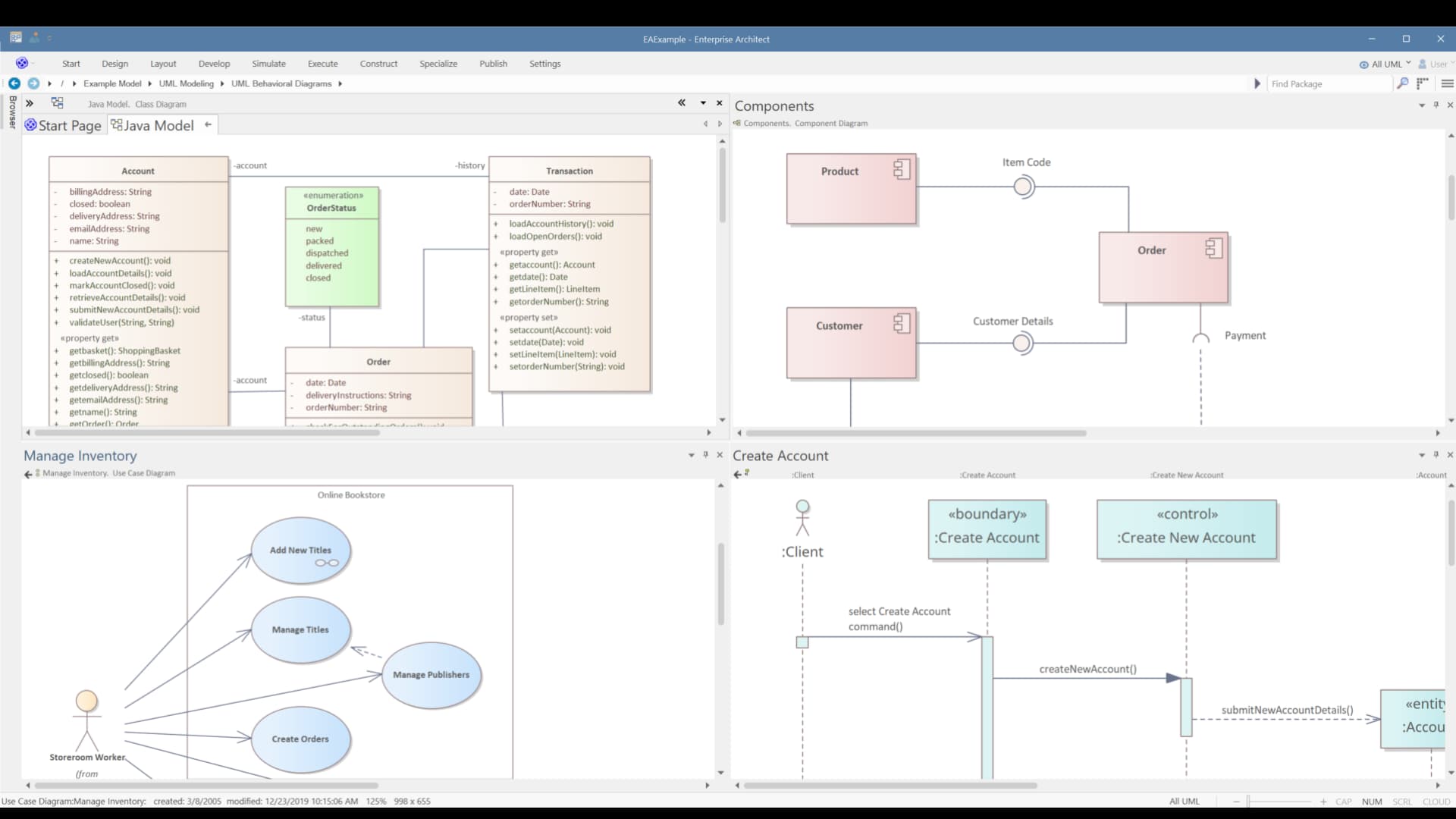Viewport: 1456px width, 819px height.
Task: Pin the Components panel
Action: point(1436,105)
